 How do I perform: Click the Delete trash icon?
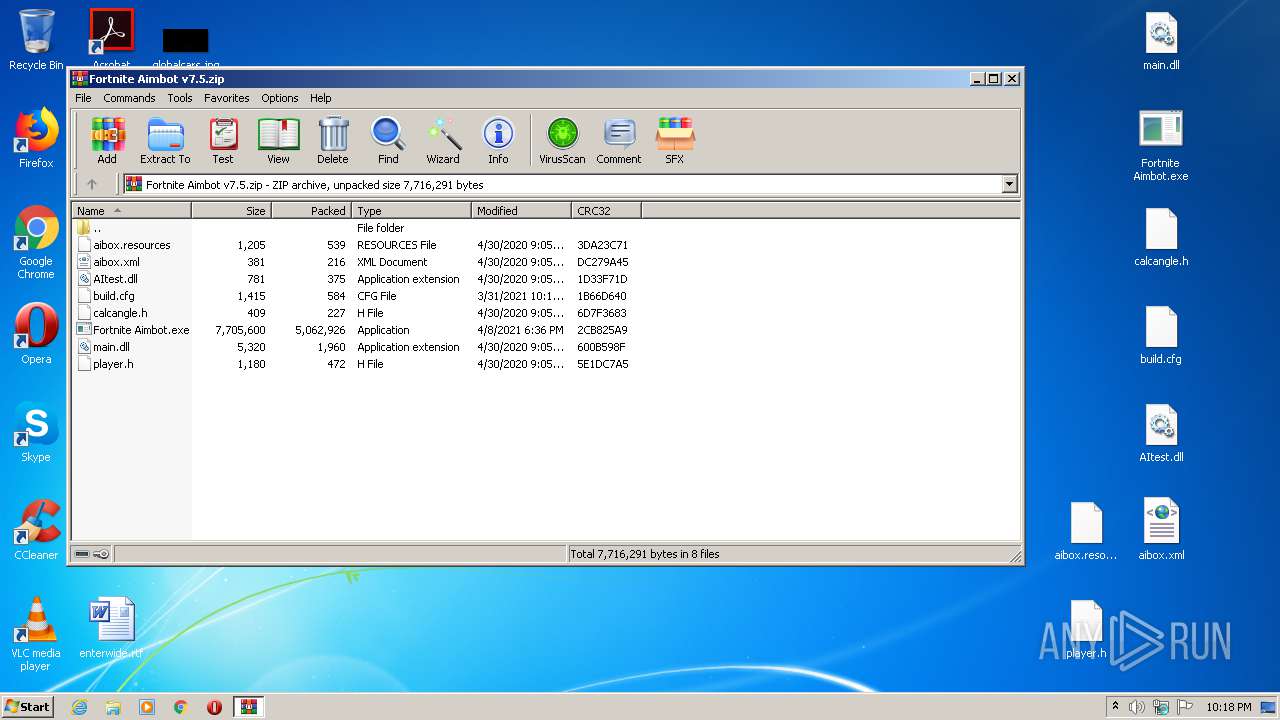click(333, 140)
